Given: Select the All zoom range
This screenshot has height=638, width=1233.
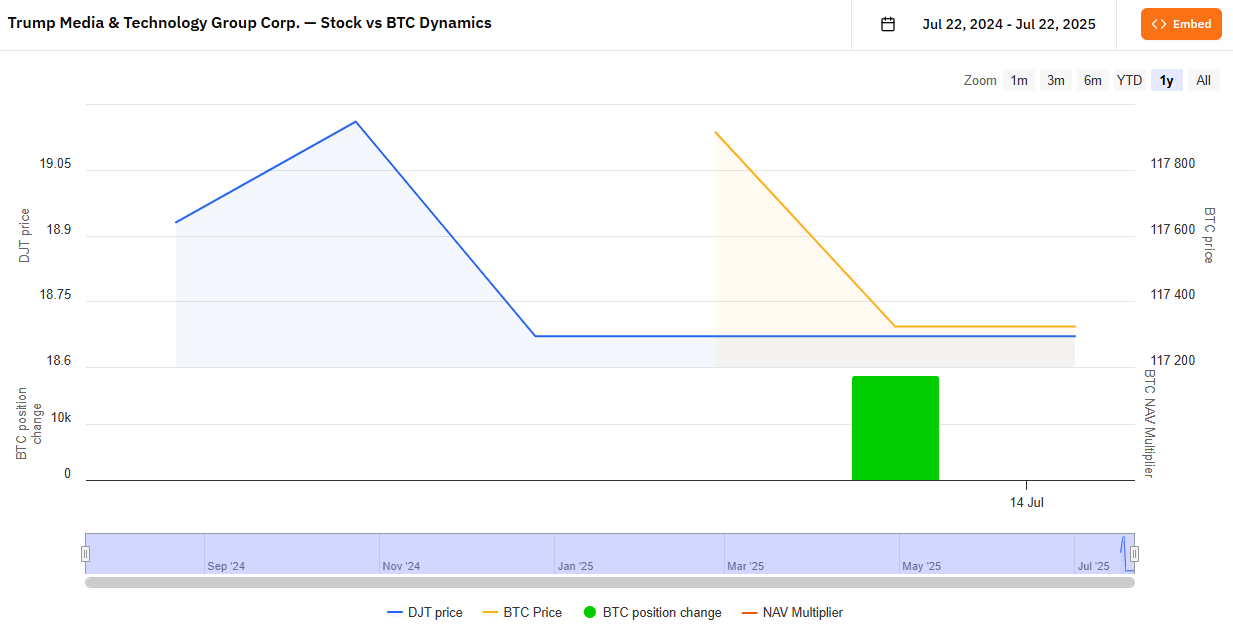Looking at the screenshot, I should 1204,81.
